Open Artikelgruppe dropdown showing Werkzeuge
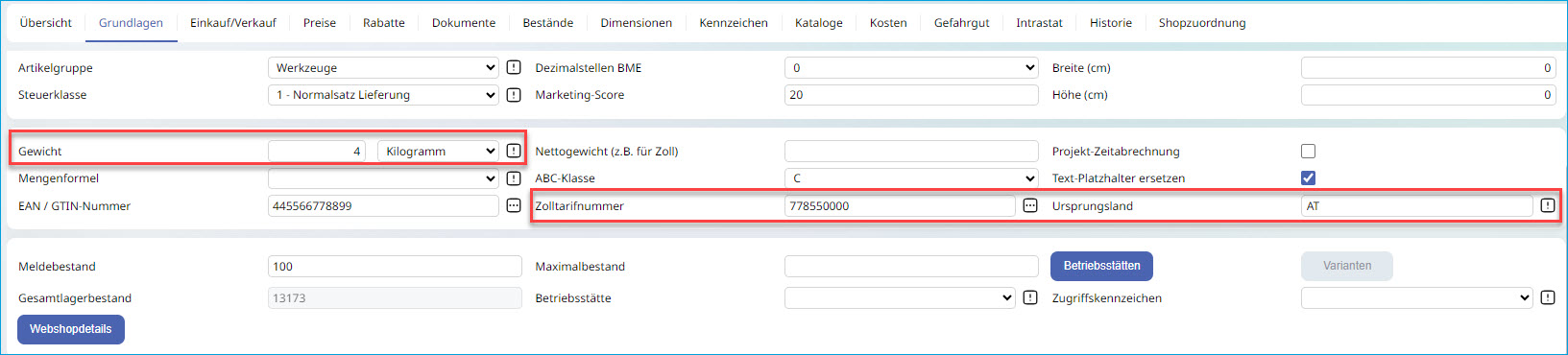 tap(383, 67)
